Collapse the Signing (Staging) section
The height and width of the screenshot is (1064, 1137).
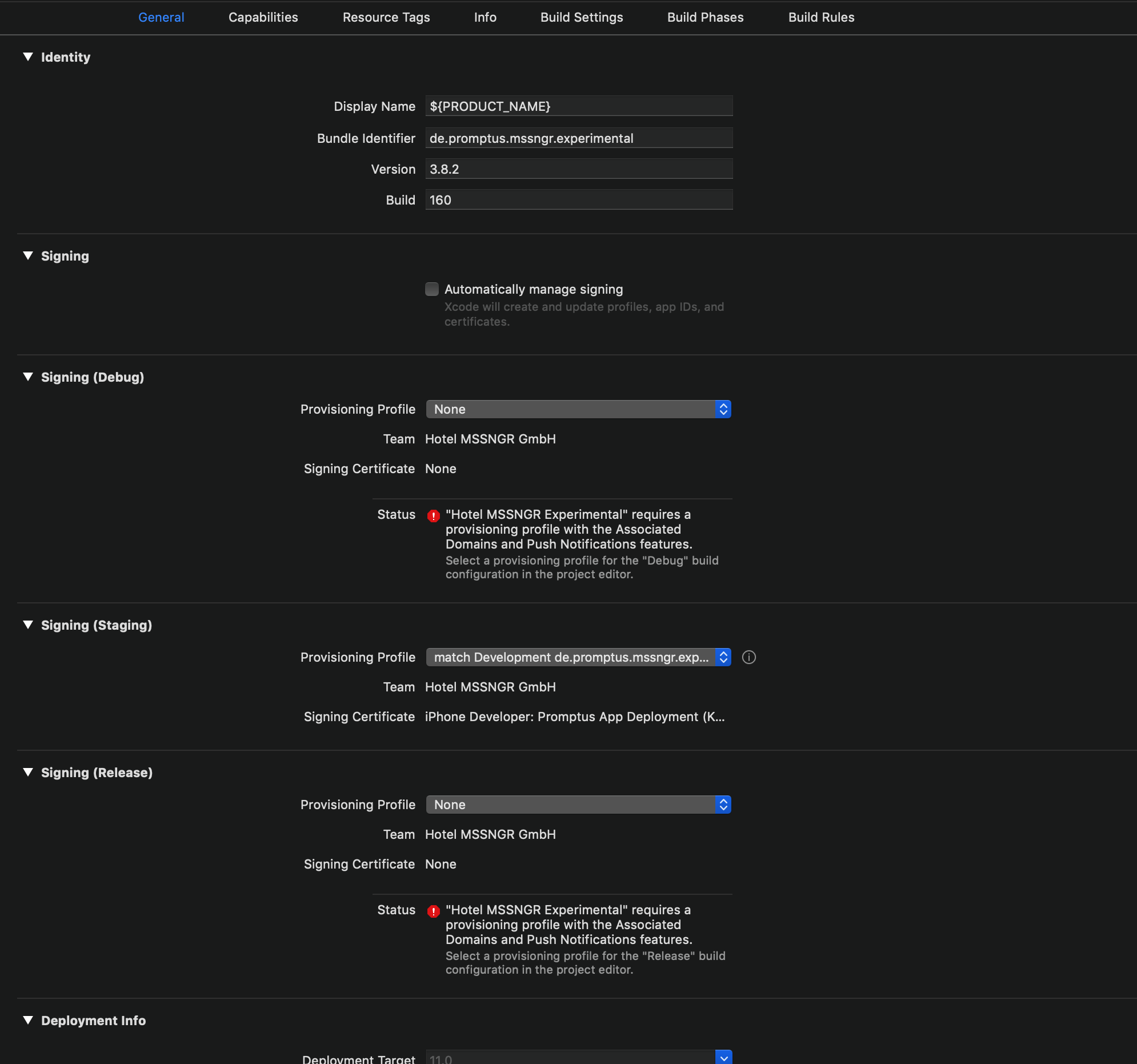tap(28, 625)
